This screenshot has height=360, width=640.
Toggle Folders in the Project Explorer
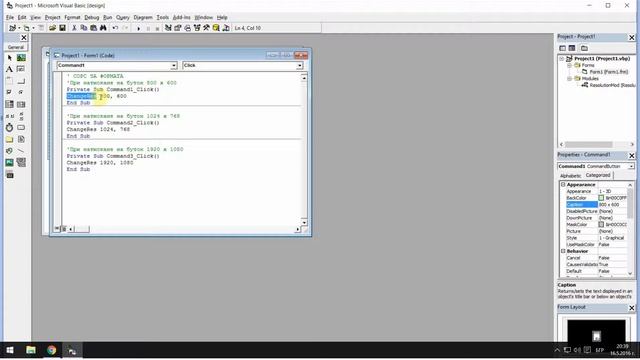coord(584,48)
